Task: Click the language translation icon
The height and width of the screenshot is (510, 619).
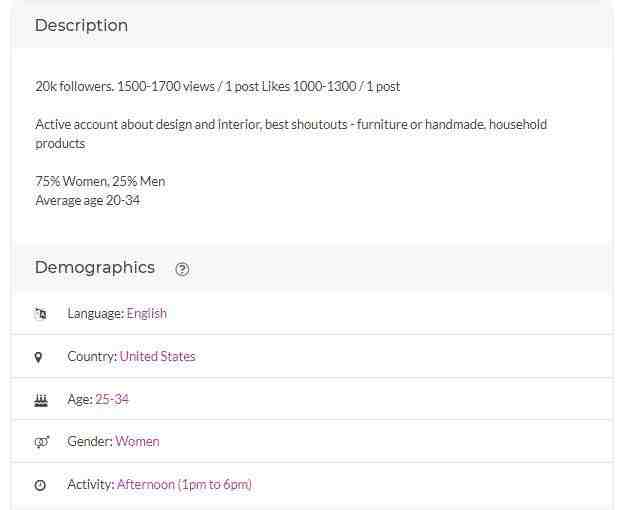Action: 40,314
